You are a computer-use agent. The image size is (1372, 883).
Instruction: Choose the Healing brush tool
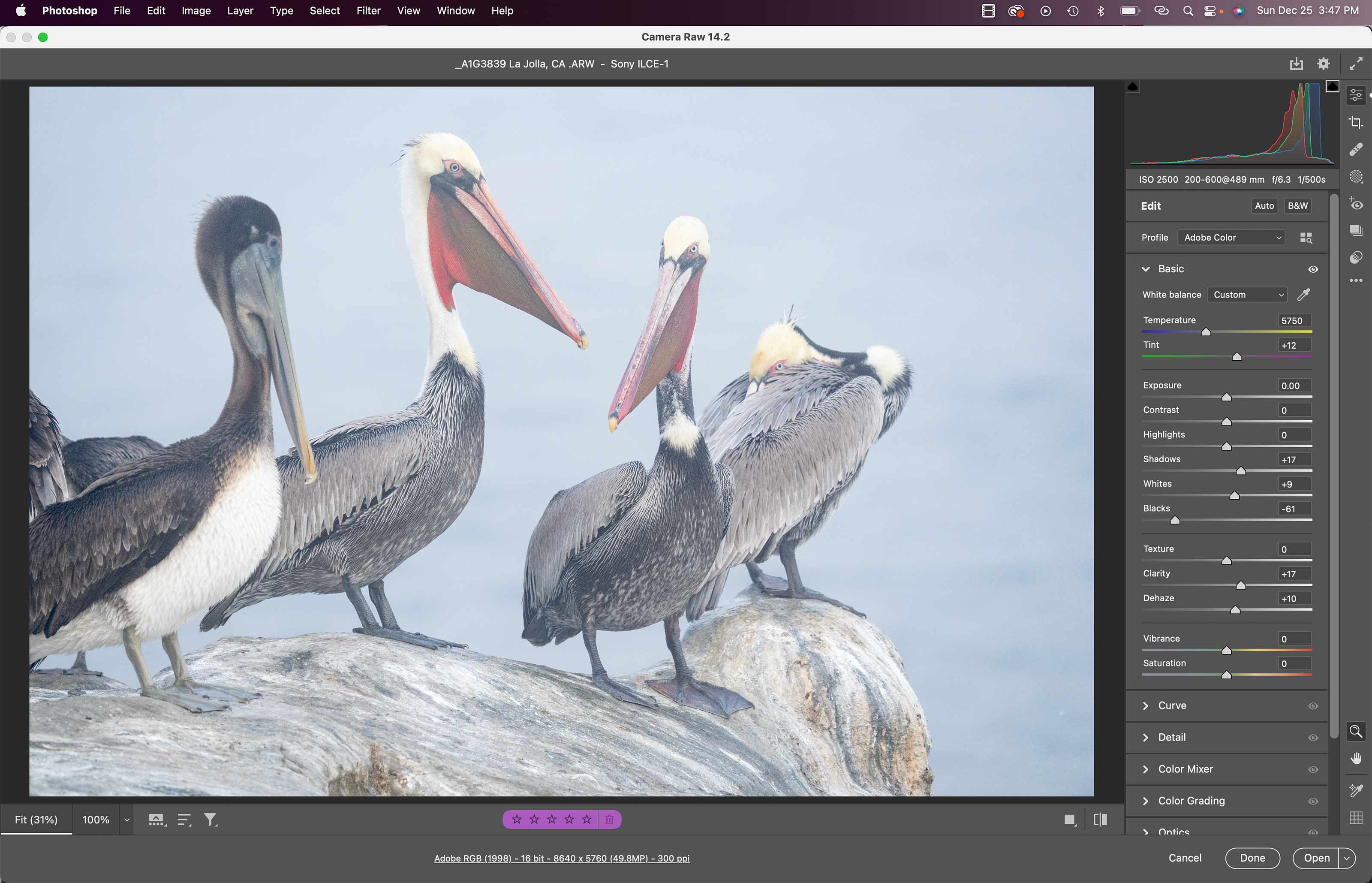[1355, 150]
